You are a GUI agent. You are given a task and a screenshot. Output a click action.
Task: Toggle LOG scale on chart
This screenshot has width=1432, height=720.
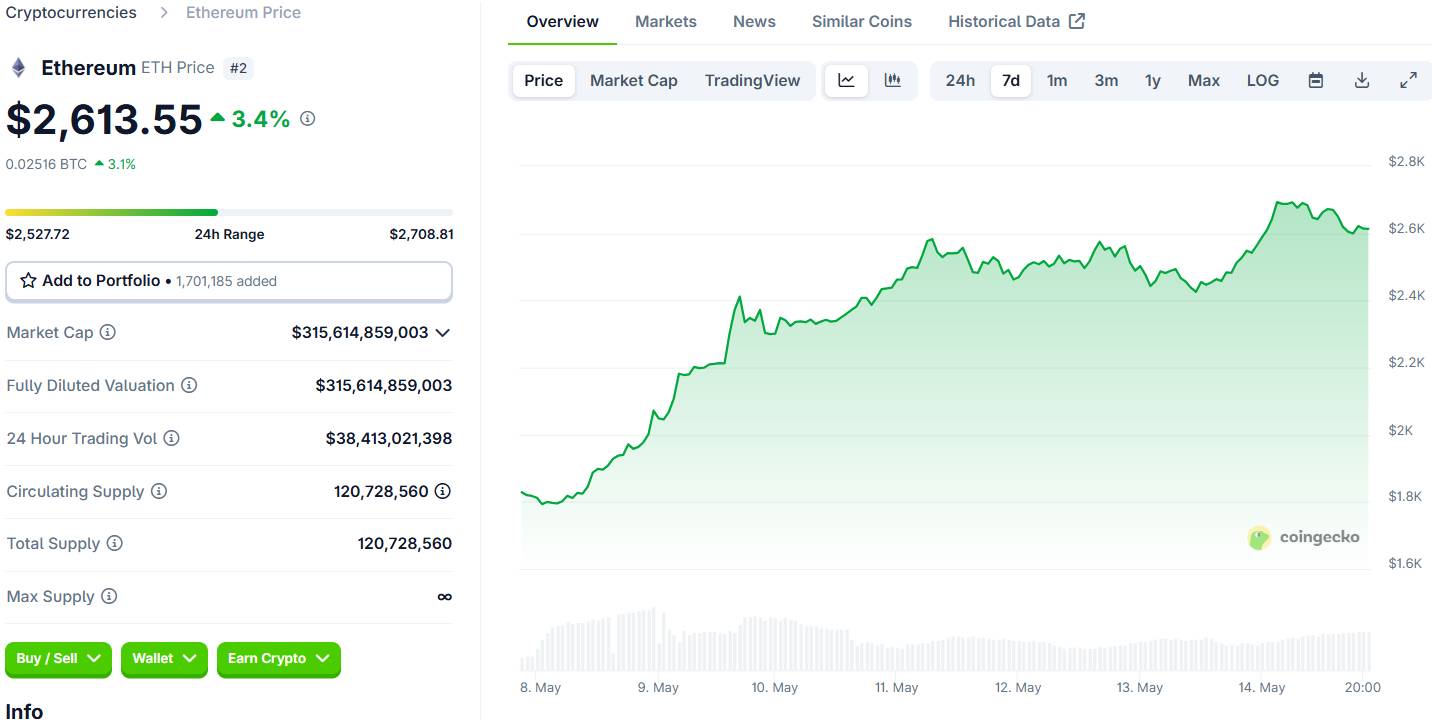(1263, 80)
